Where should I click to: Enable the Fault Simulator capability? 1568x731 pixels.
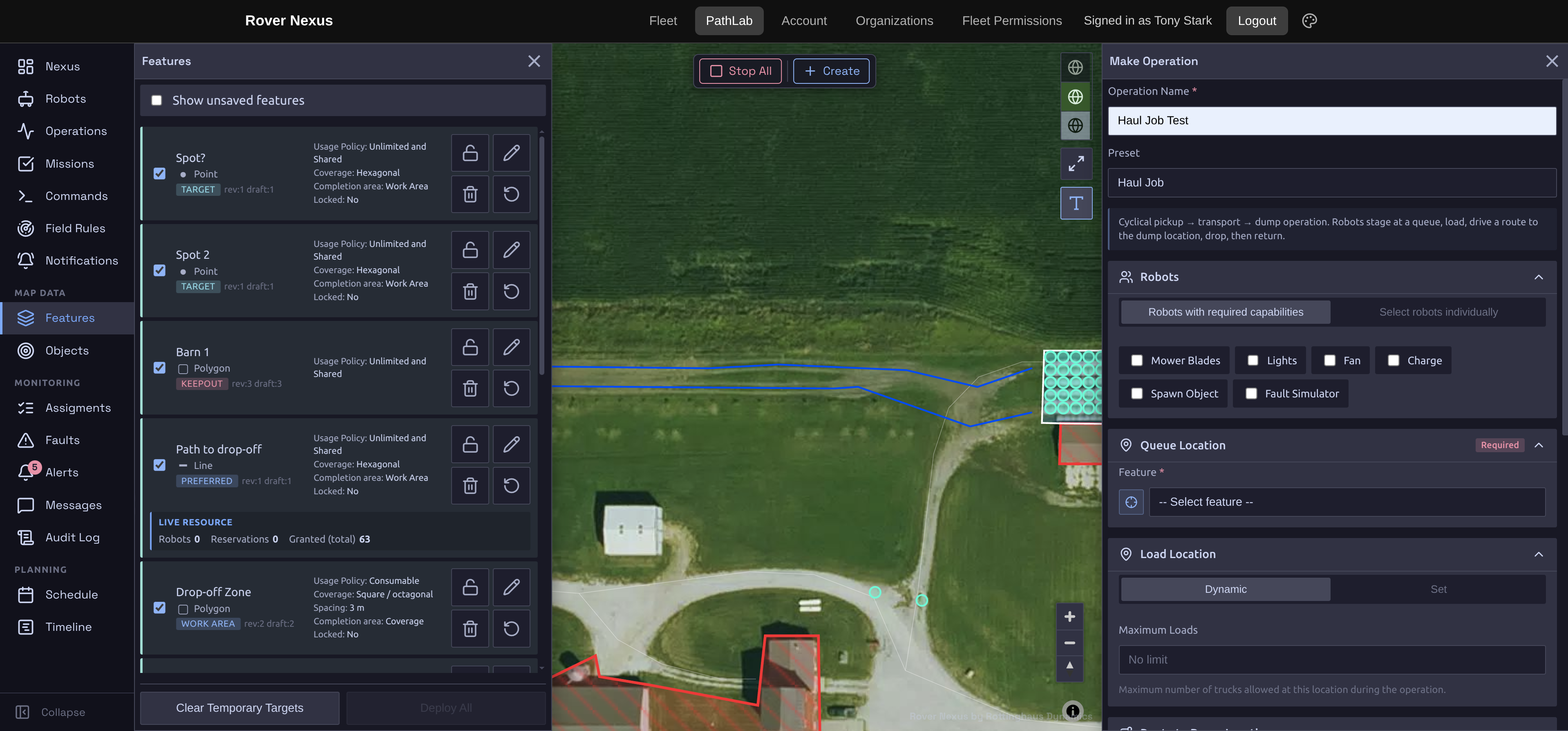[x=1251, y=394]
